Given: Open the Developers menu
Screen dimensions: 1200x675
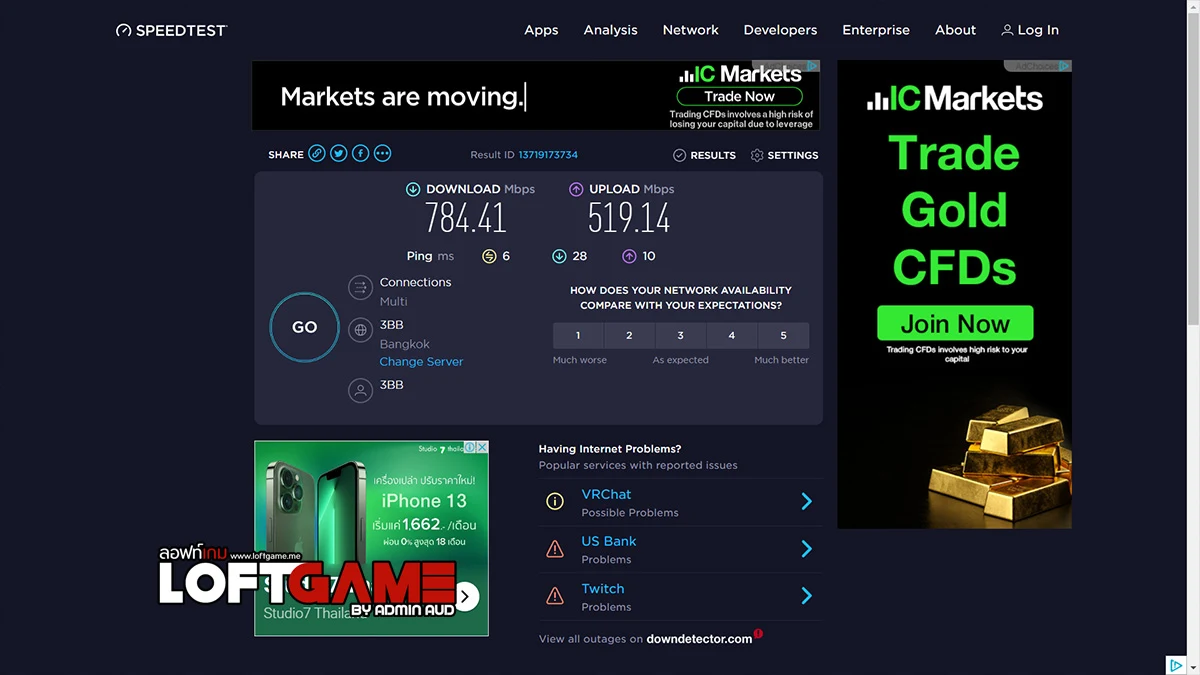Looking at the screenshot, I should [x=780, y=30].
